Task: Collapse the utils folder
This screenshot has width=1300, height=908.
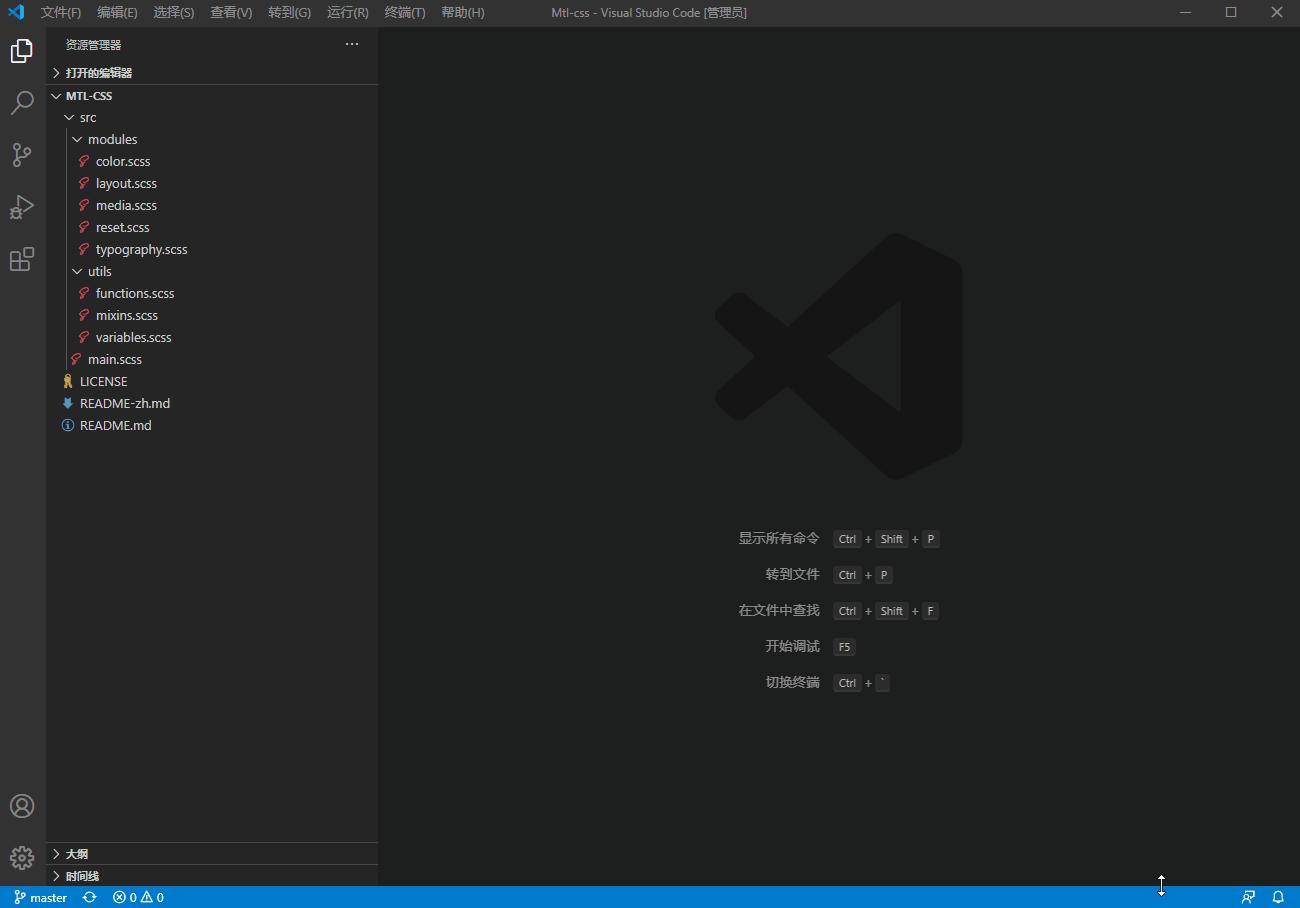Action: (212, 271)
